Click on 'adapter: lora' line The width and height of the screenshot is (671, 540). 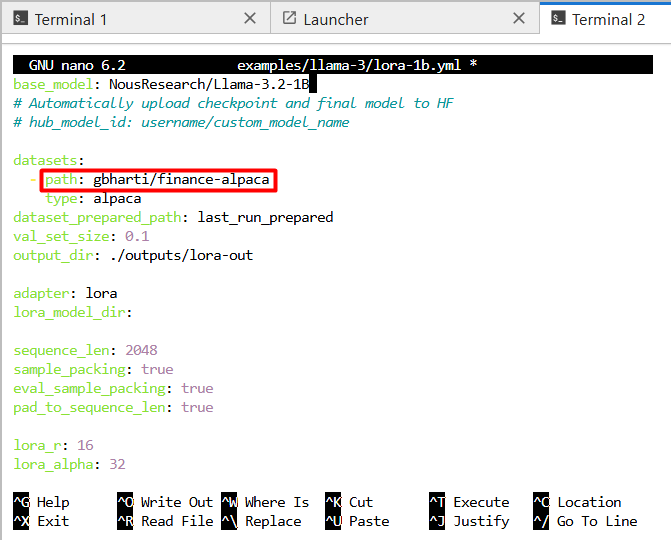(65, 294)
